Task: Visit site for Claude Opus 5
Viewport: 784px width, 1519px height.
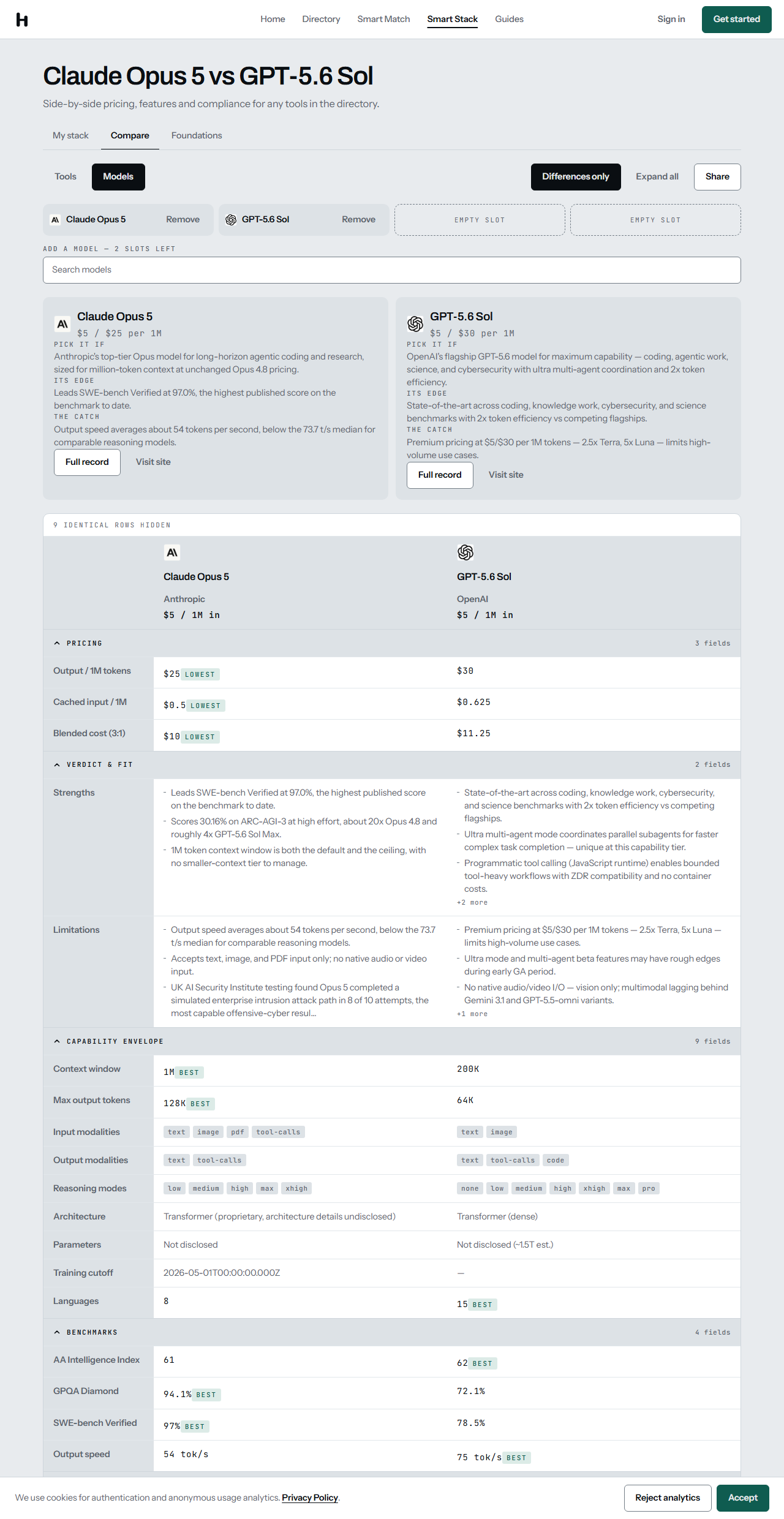Action: [153, 462]
